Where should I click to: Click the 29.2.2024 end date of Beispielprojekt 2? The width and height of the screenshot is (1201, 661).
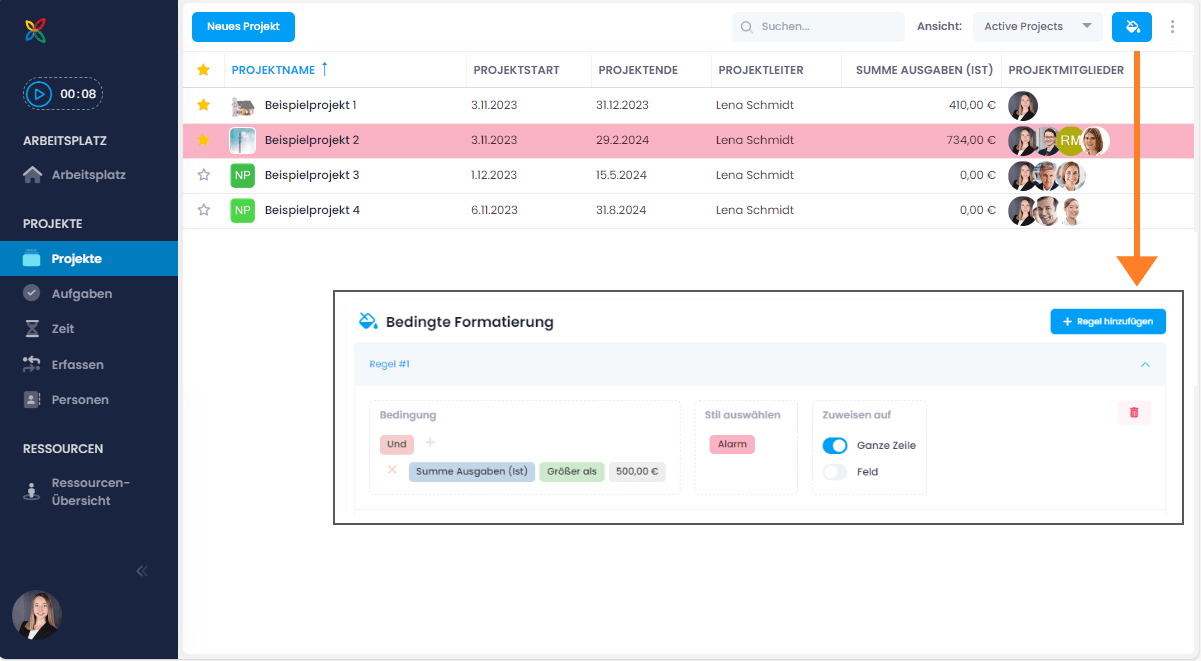point(623,140)
